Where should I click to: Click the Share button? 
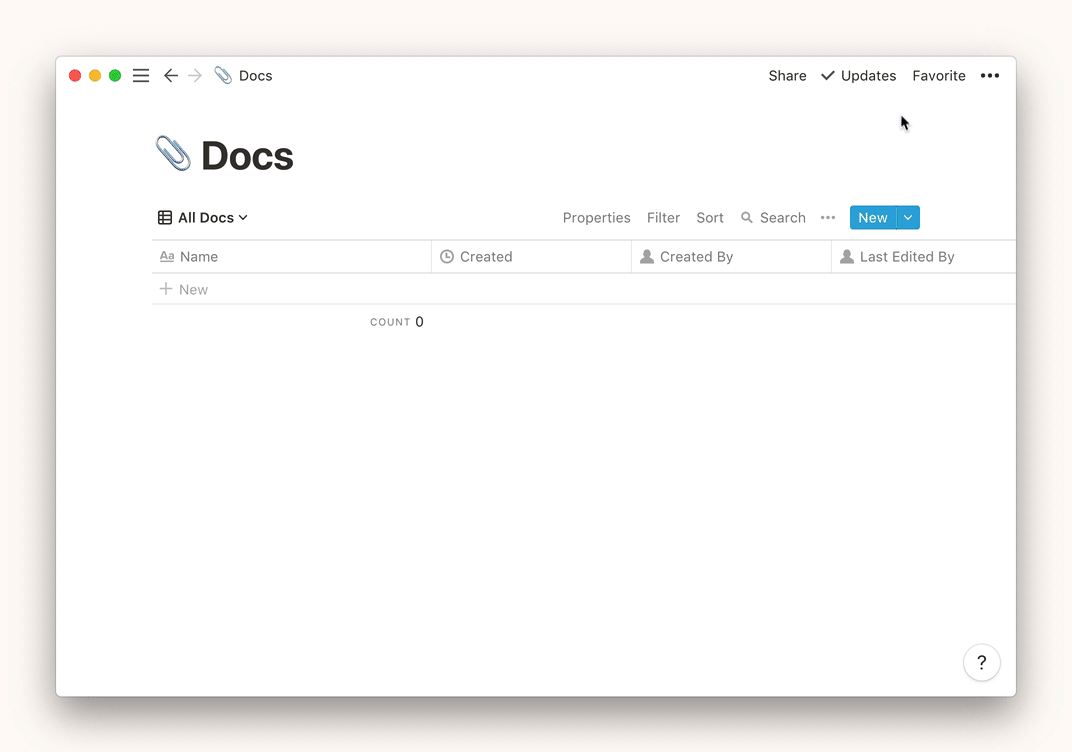click(787, 76)
